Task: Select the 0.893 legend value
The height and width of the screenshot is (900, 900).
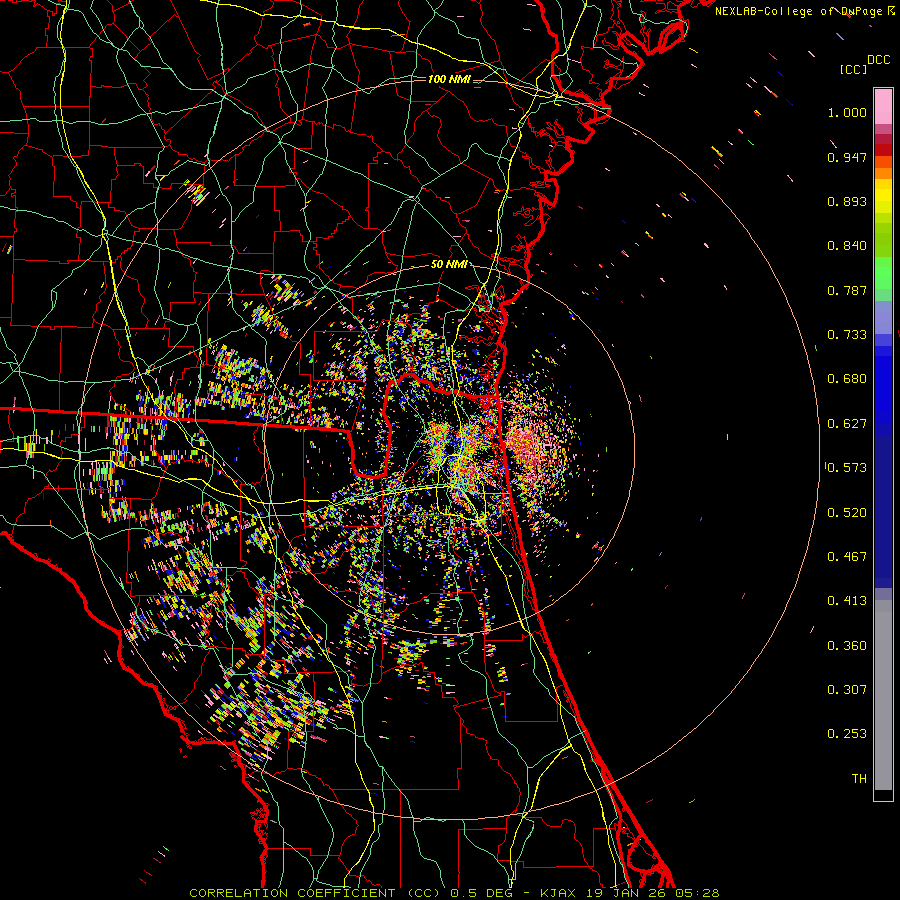Action: click(847, 201)
